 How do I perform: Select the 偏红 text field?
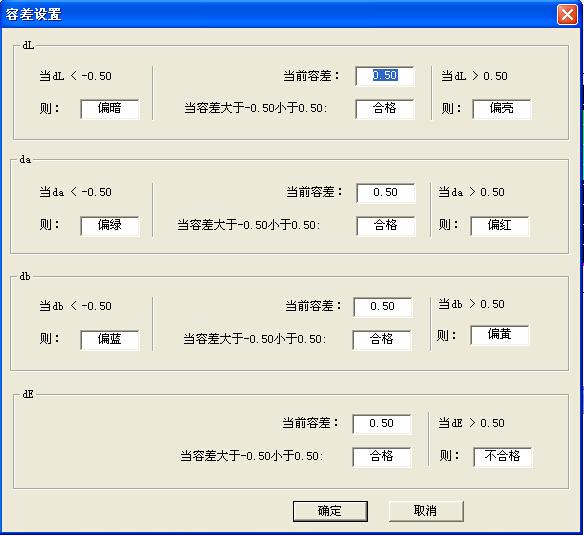(x=499, y=226)
